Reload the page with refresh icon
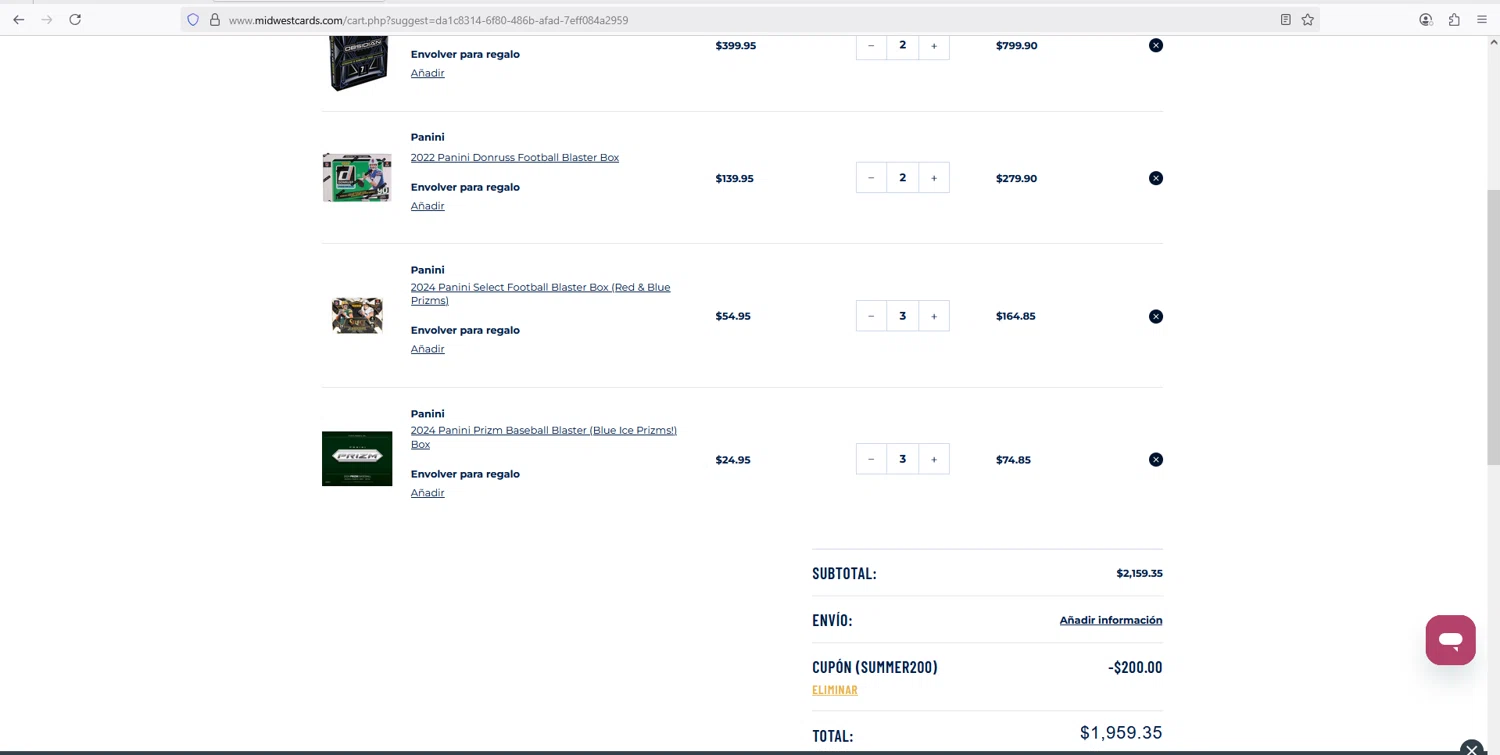This screenshot has height=755, width=1500. click(x=75, y=19)
